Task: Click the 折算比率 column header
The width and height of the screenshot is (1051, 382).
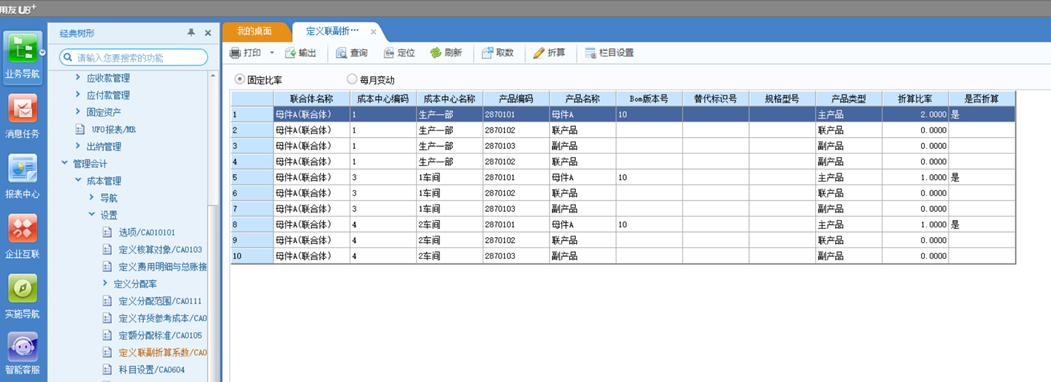Action: 916,99
